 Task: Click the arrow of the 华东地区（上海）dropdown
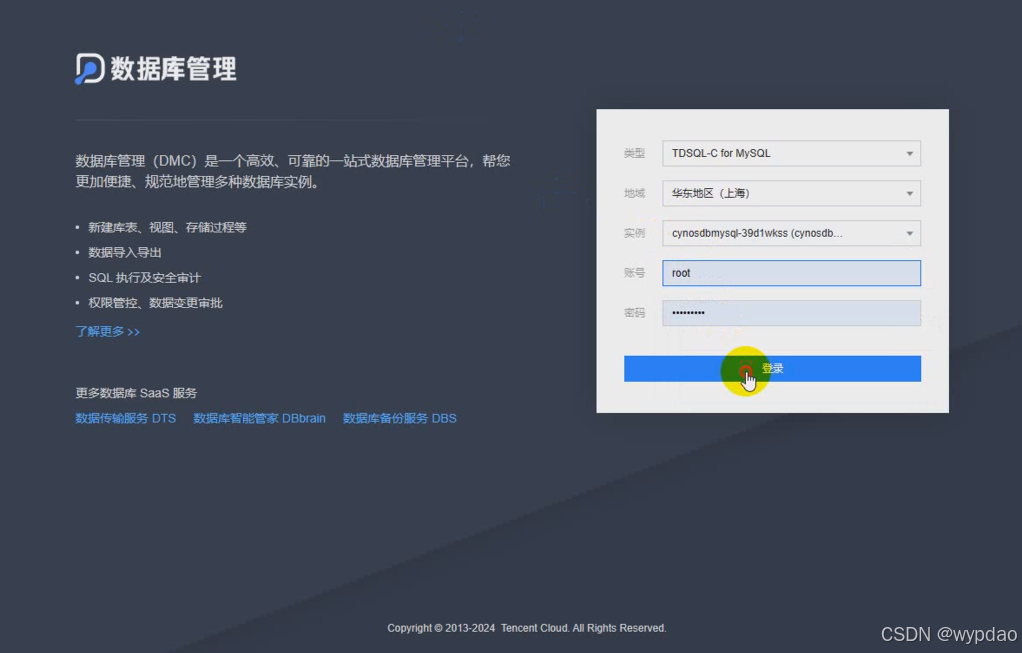pos(909,194)
